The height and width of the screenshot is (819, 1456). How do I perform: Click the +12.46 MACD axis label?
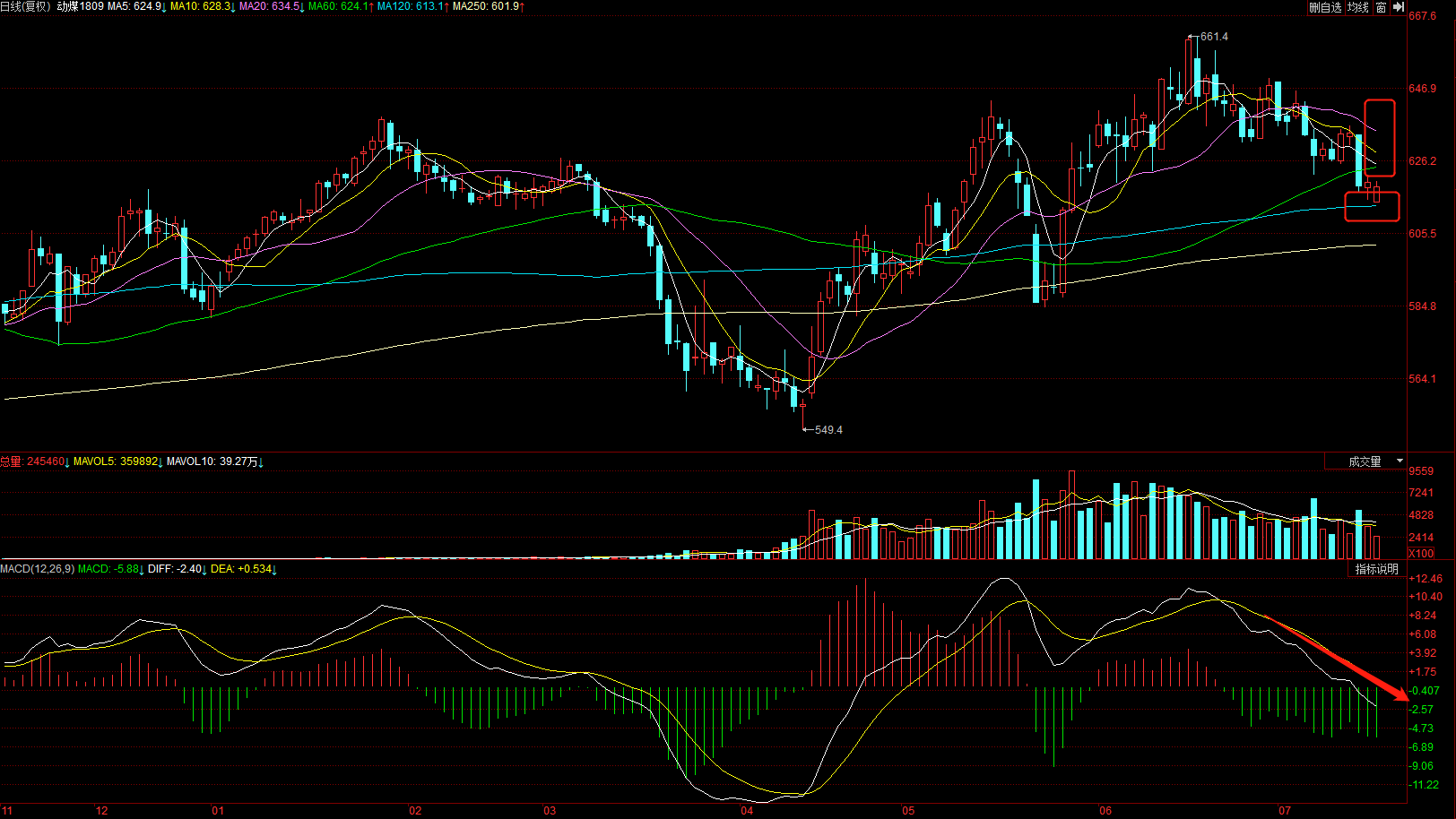click(x=1426, y=579)
